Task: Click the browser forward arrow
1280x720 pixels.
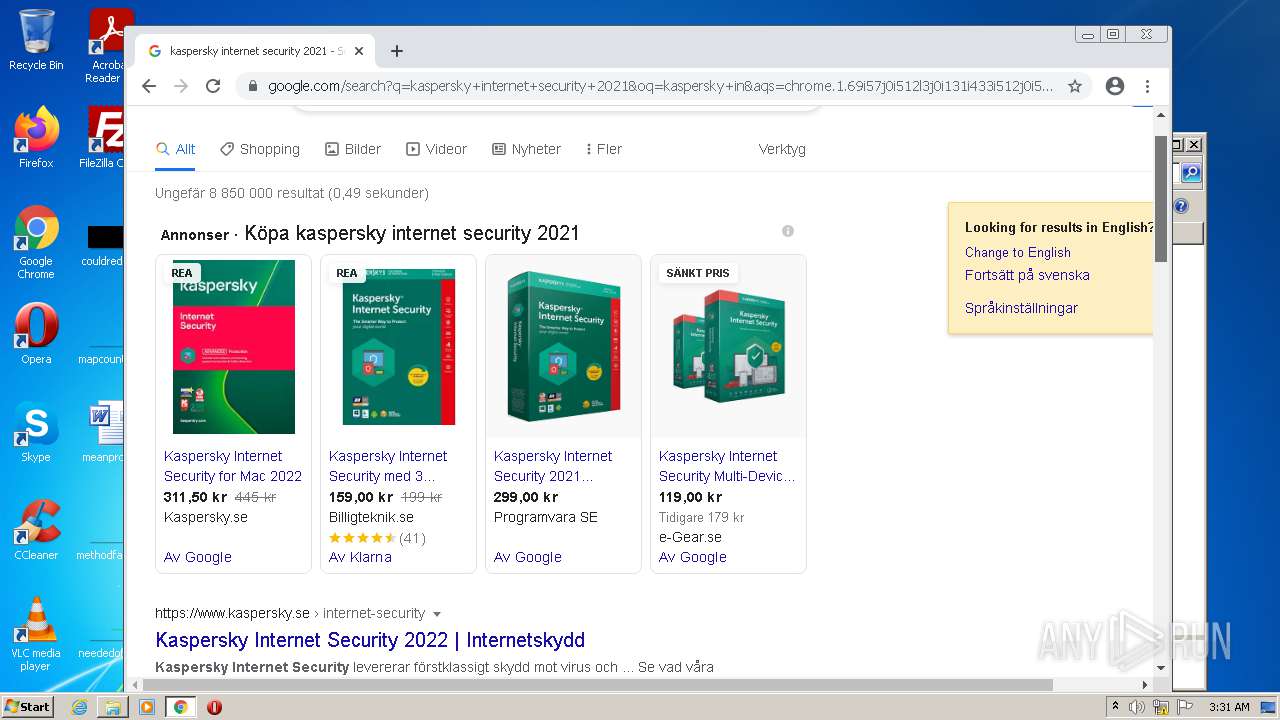Action: [181, 86]
